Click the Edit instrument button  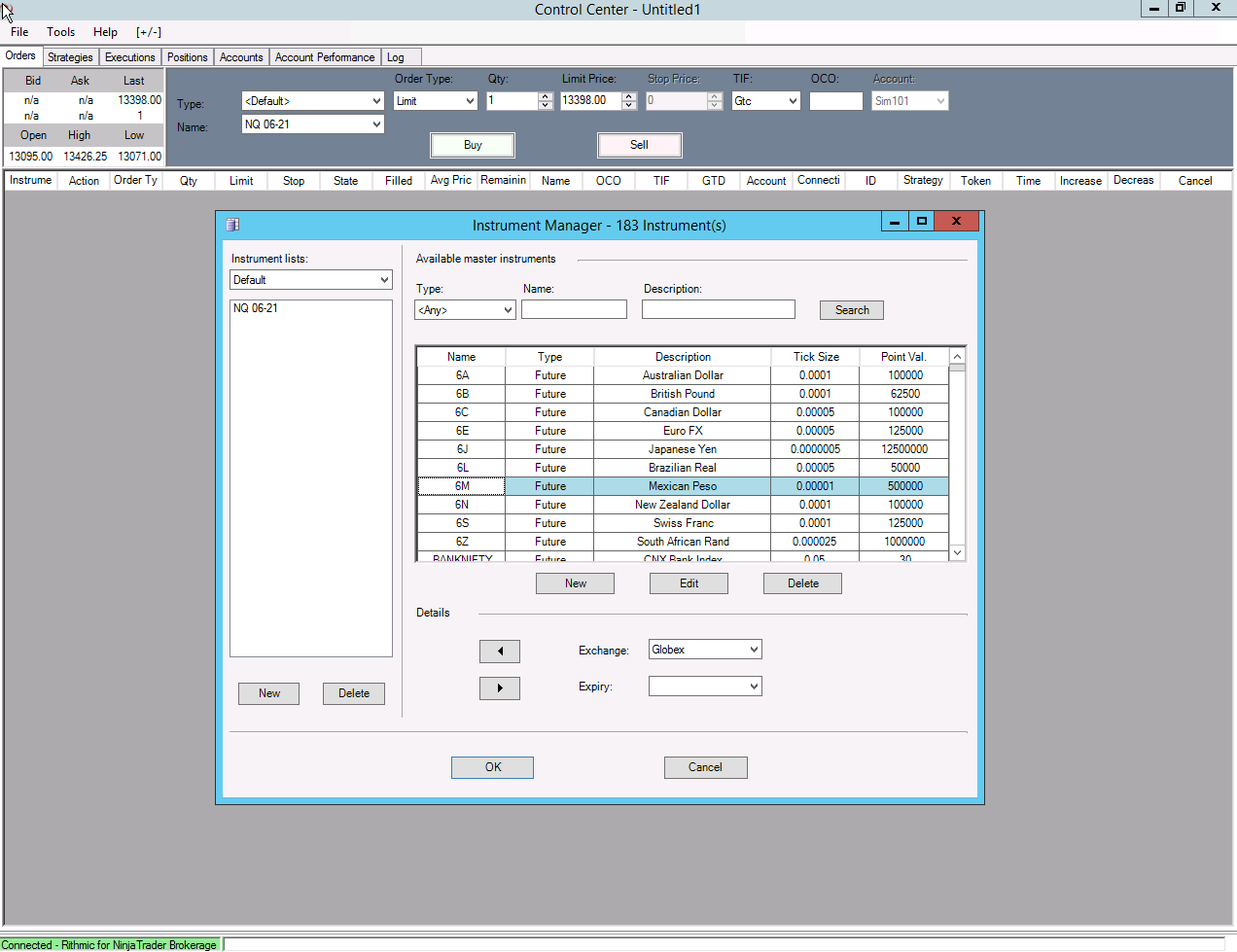[x=689, y=583]
